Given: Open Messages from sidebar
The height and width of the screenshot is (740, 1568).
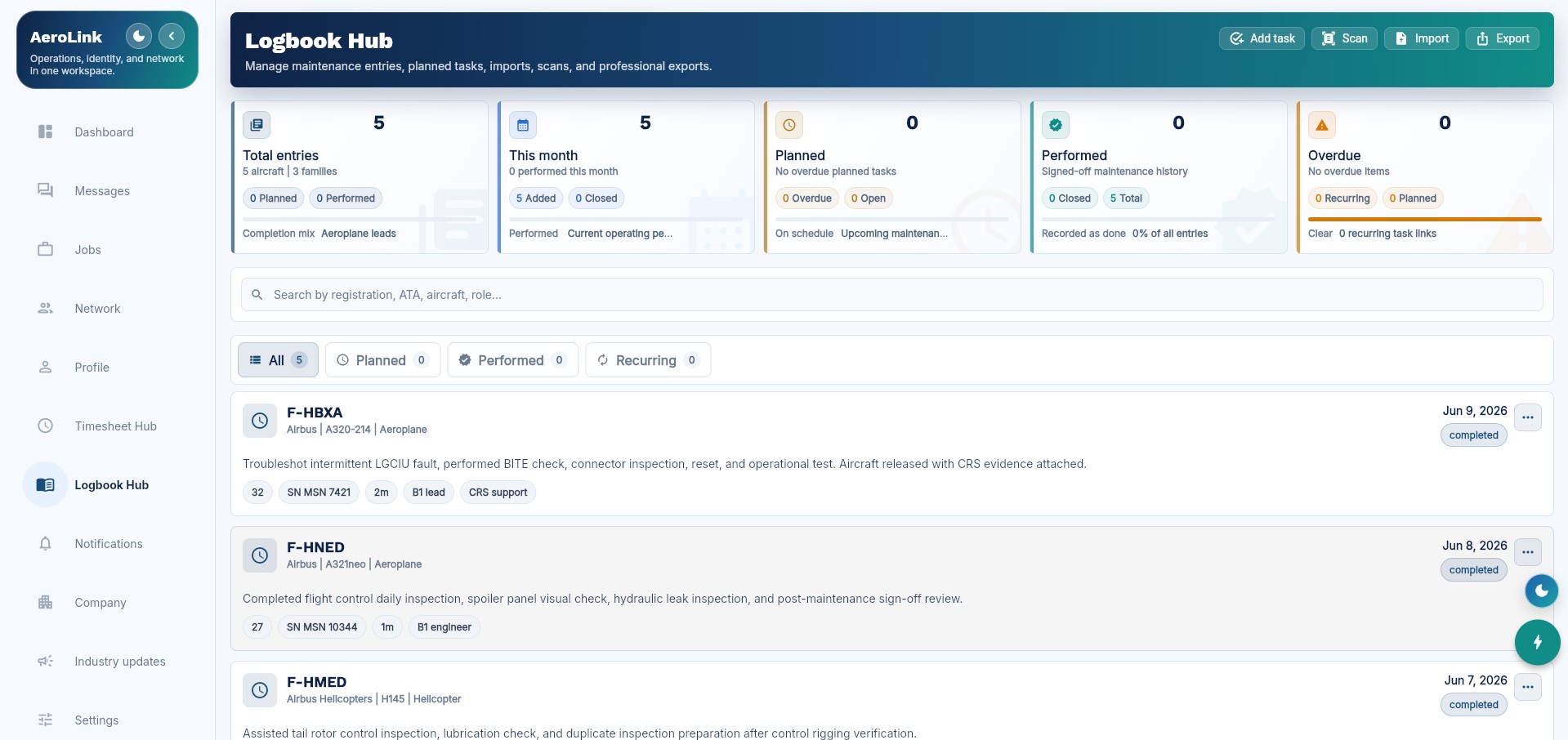Looking at the screenshot, I should (x=102, y=191).
